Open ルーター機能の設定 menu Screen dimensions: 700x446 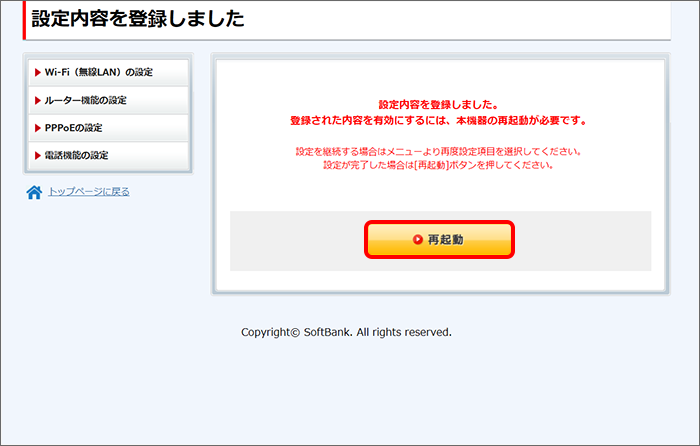[x=108, y=100]
